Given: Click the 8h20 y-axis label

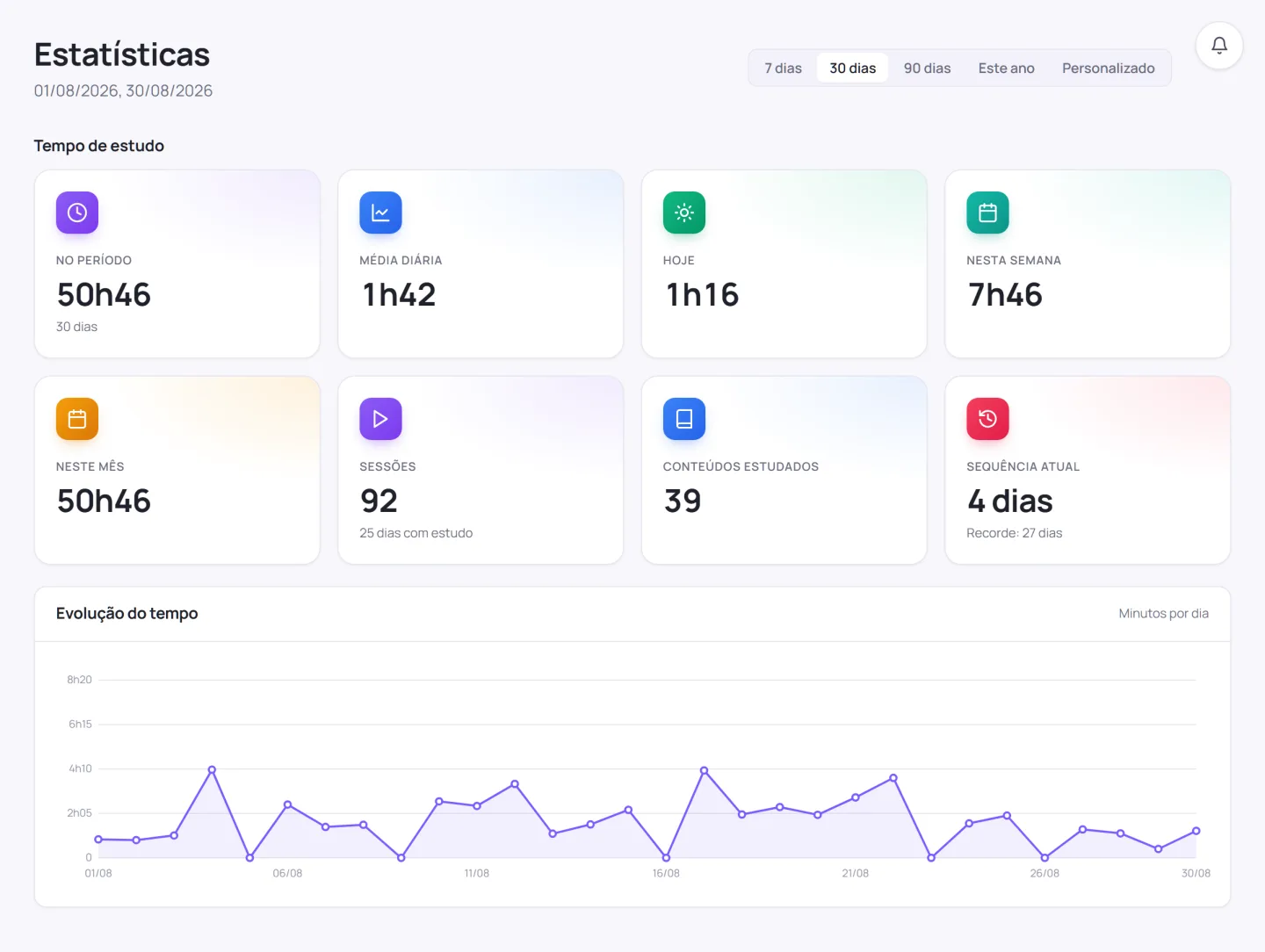Looking at the screenshot, I should [79, 680].
